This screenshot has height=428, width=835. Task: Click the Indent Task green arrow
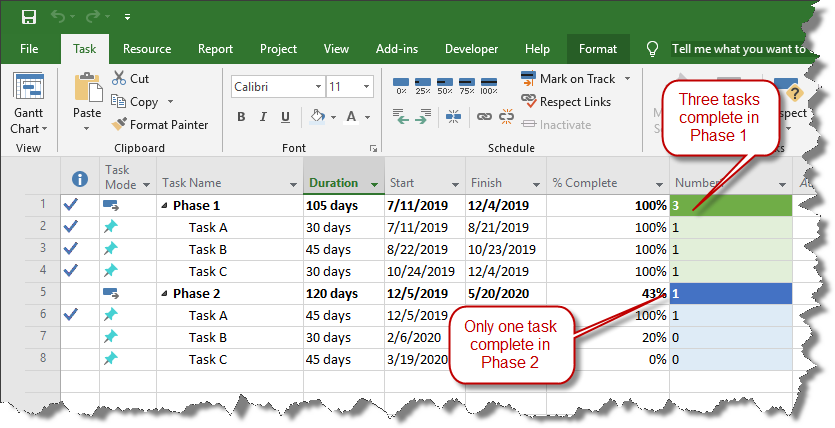(422, 116)
